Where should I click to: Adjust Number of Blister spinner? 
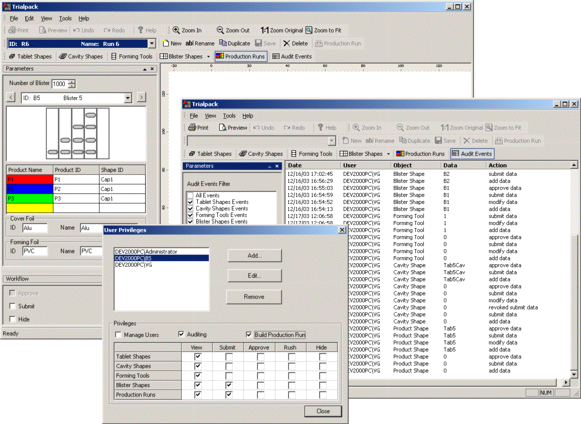72,84
